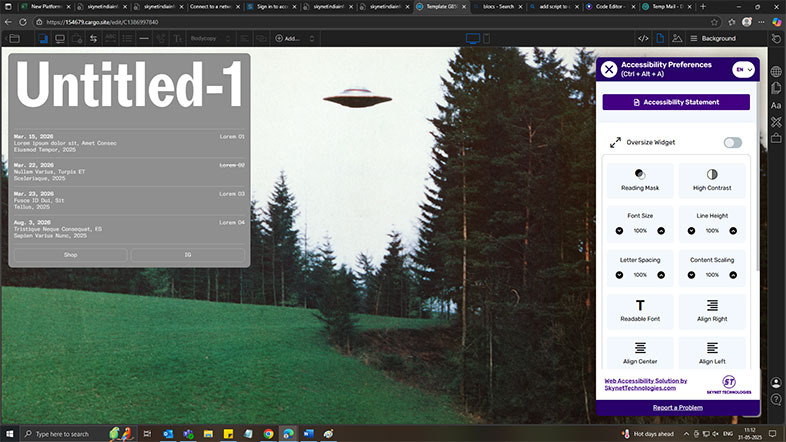Turn on High Contrast mode
Screen dimensions: 786x442
point(712,180)
